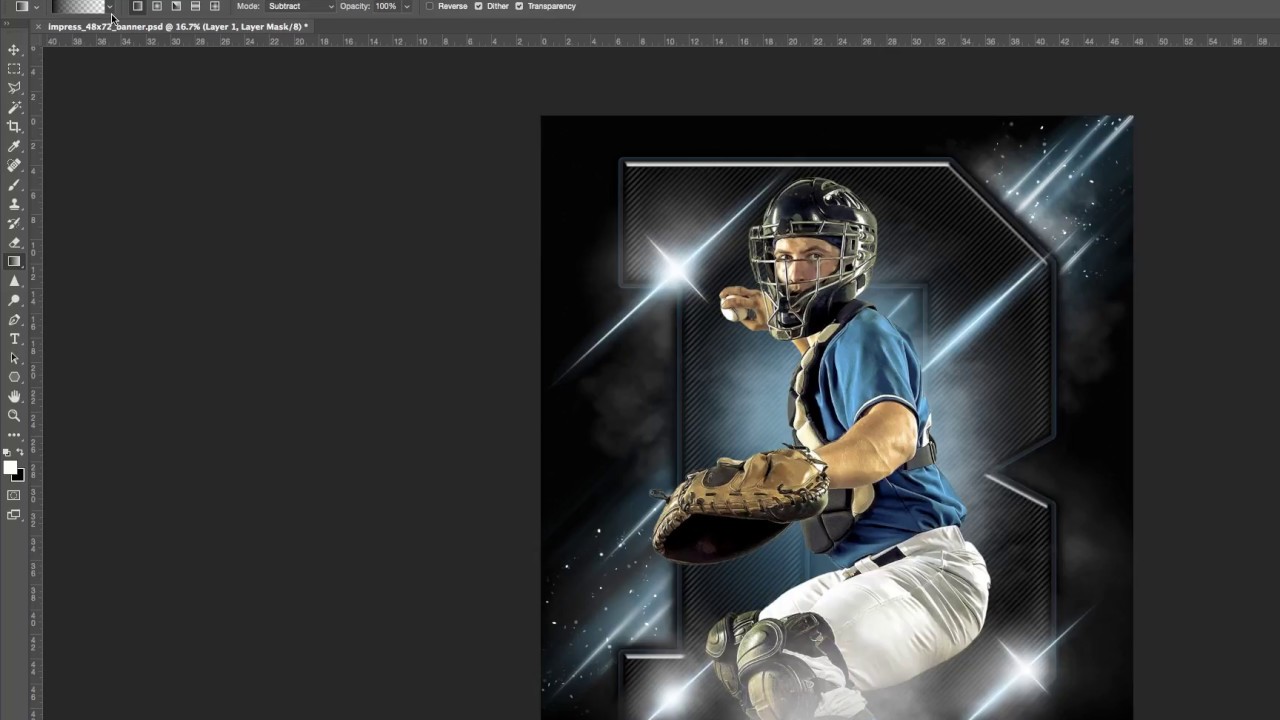Select the Pen tool
1280x720 pixels.
point(14,320)
